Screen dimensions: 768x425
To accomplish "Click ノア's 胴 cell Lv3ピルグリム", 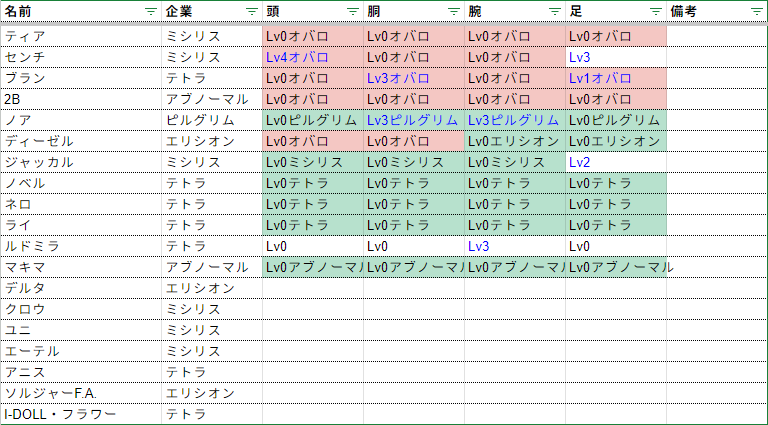I will pos(413,120).
